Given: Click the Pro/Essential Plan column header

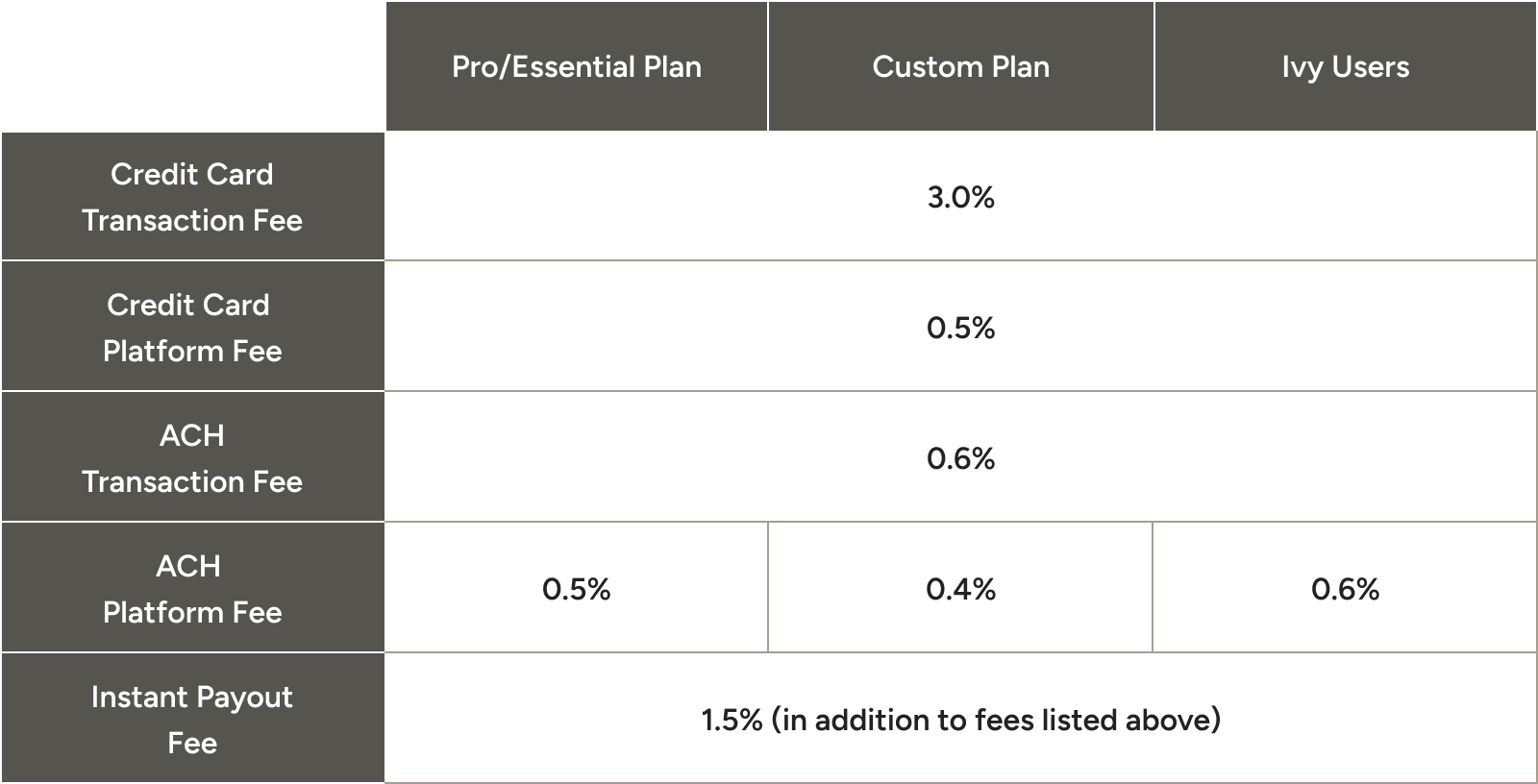Looking at the screenshot, I should [x=577, y=66].
